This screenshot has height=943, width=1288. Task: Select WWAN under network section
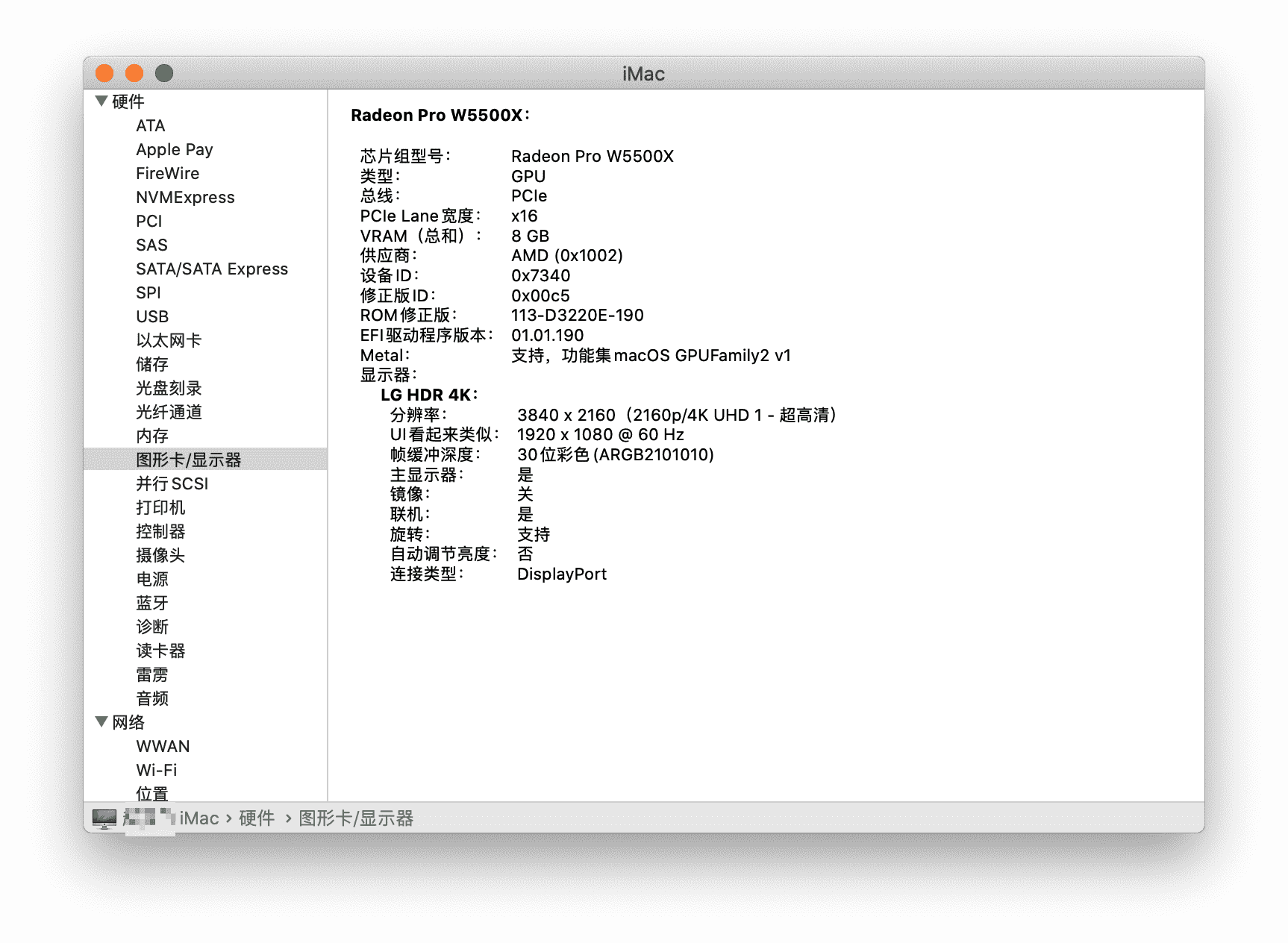[163, 747]
